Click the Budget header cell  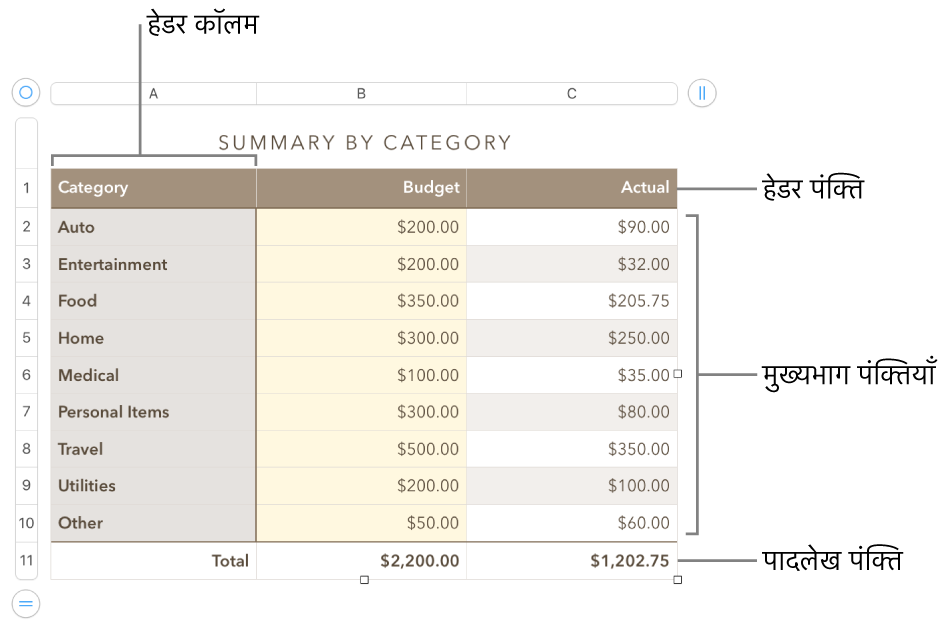(361, 187)
